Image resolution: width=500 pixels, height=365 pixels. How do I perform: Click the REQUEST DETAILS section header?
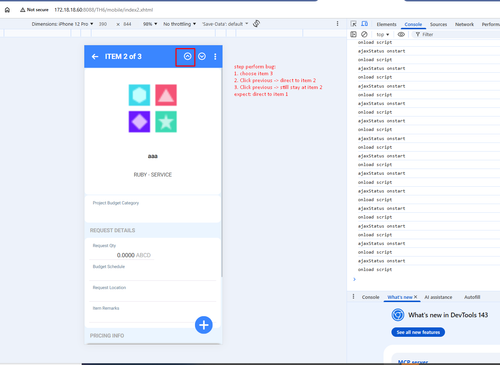pyautogui.click(x=112, y=230)
